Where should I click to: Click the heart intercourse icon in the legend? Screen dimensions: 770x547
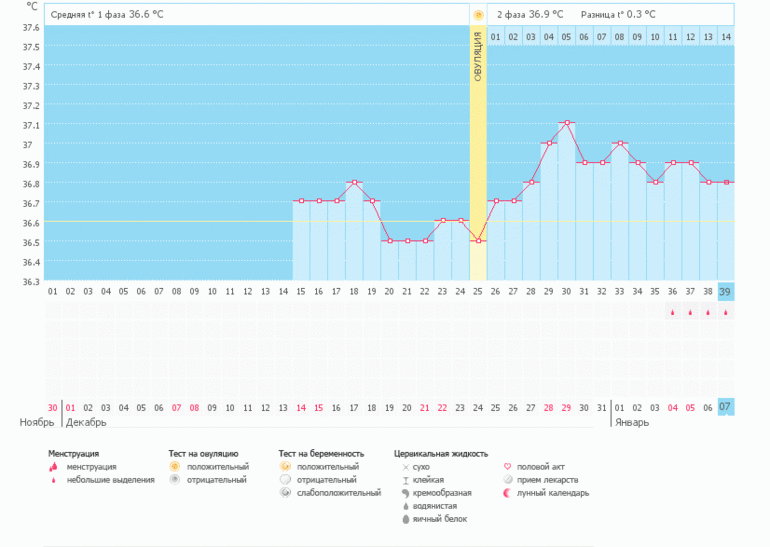tap(508, 467)
